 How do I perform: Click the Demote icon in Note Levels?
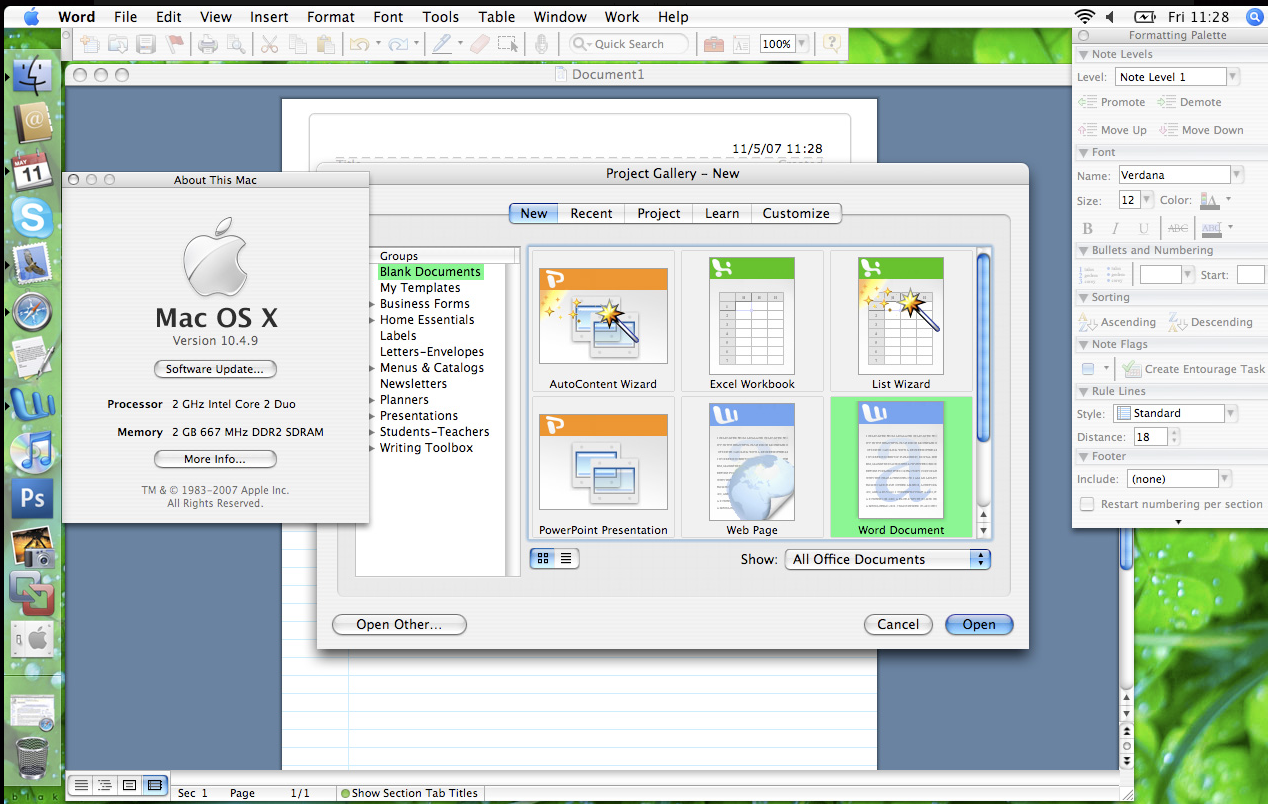pos(1167,102)
